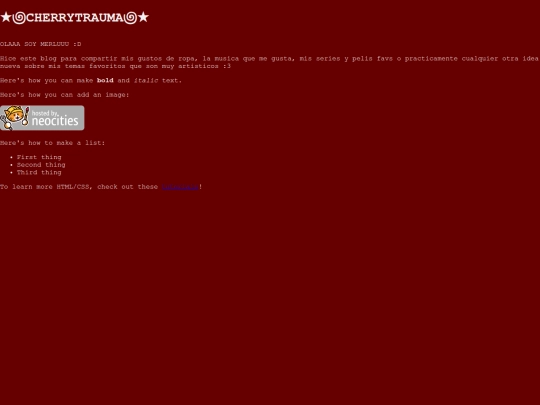
Task: Click the 'First thing' list item
Action: [x=39, y=157]
